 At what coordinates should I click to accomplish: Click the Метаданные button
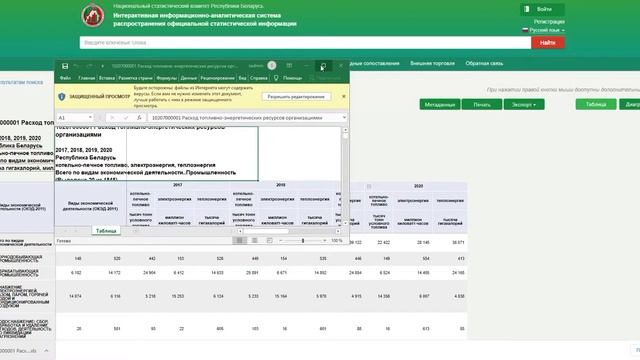click(440, 104)
